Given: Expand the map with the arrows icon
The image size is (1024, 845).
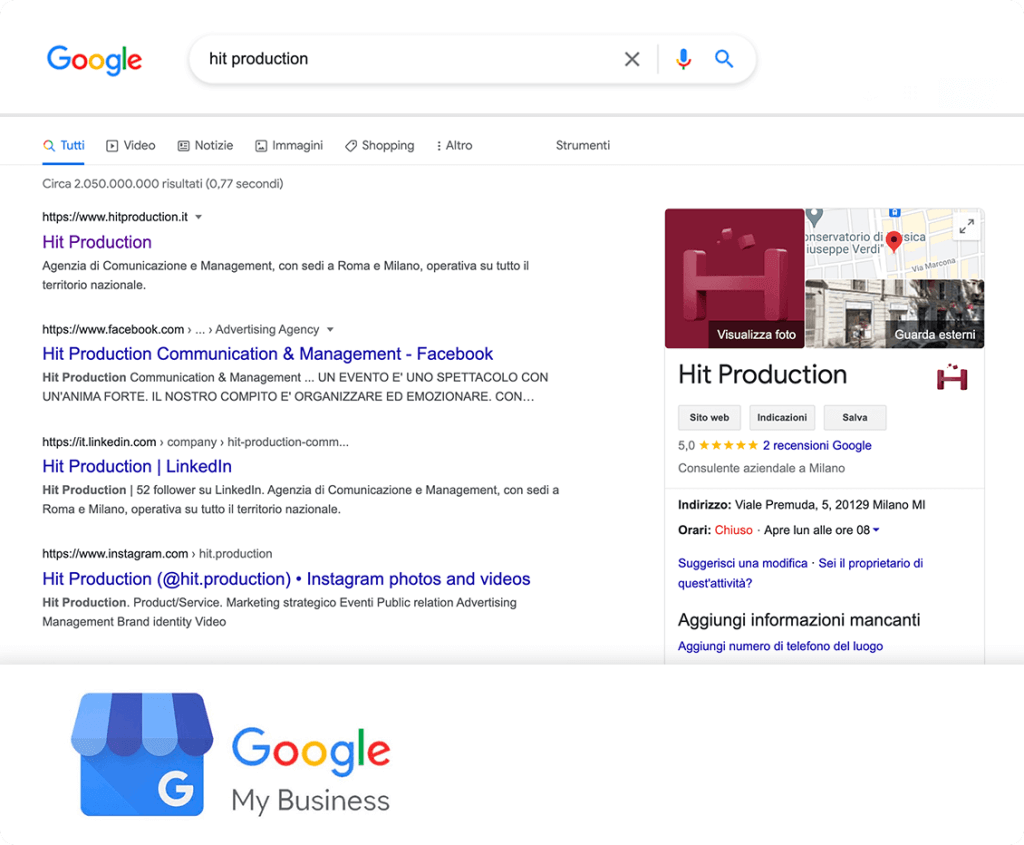Looking at the screenshot, I should coord(967,226).
